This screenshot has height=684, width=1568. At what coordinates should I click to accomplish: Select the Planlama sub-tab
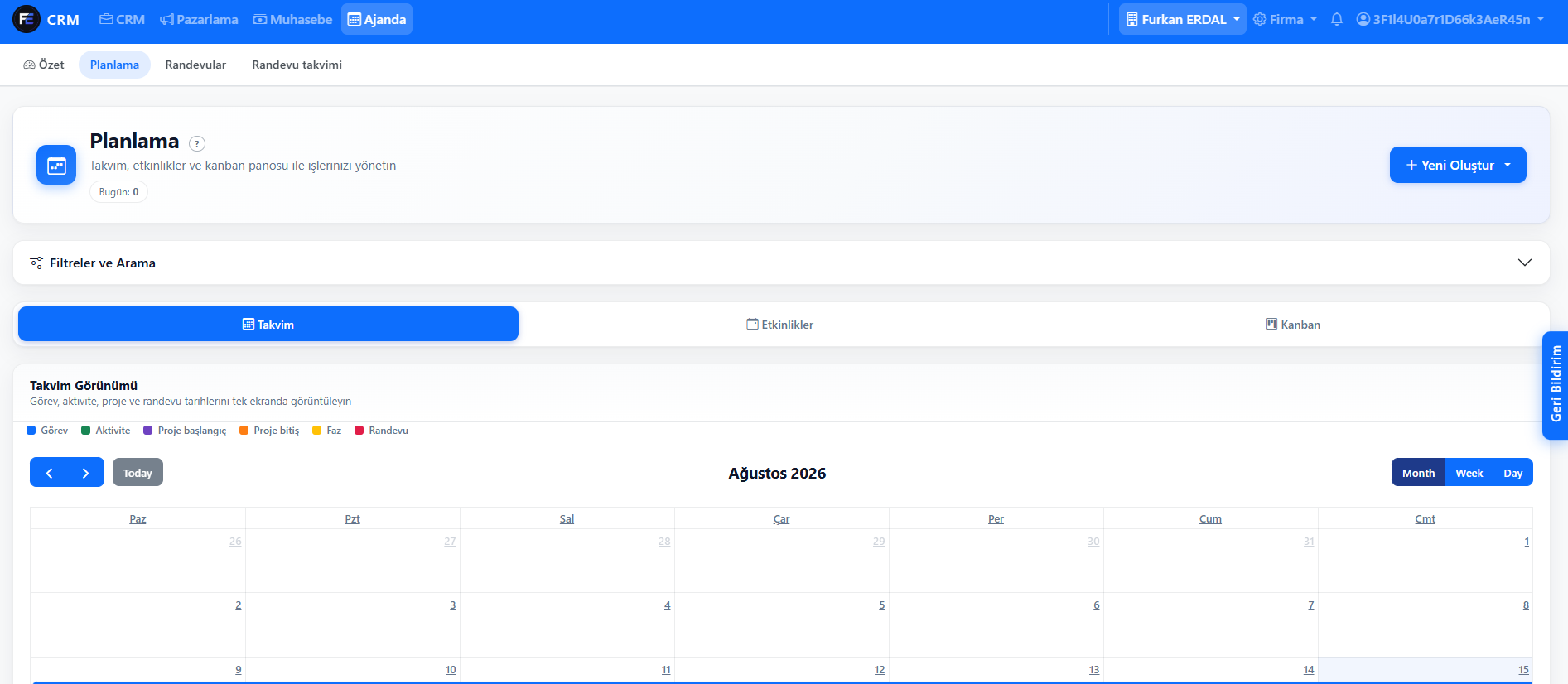(x=114, y=65)
